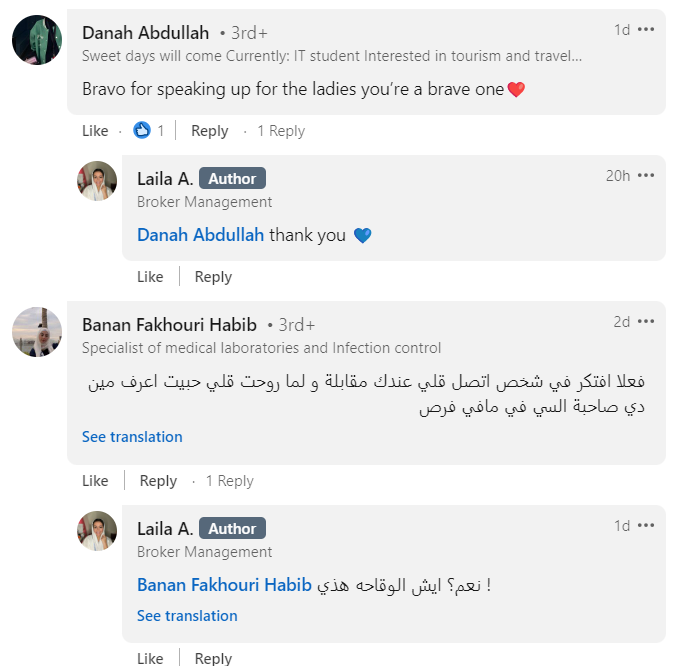This screenshot has height=666, width=677.
Task: Open Danah Abdullah's comment options menu
Action: click(646, 30)
